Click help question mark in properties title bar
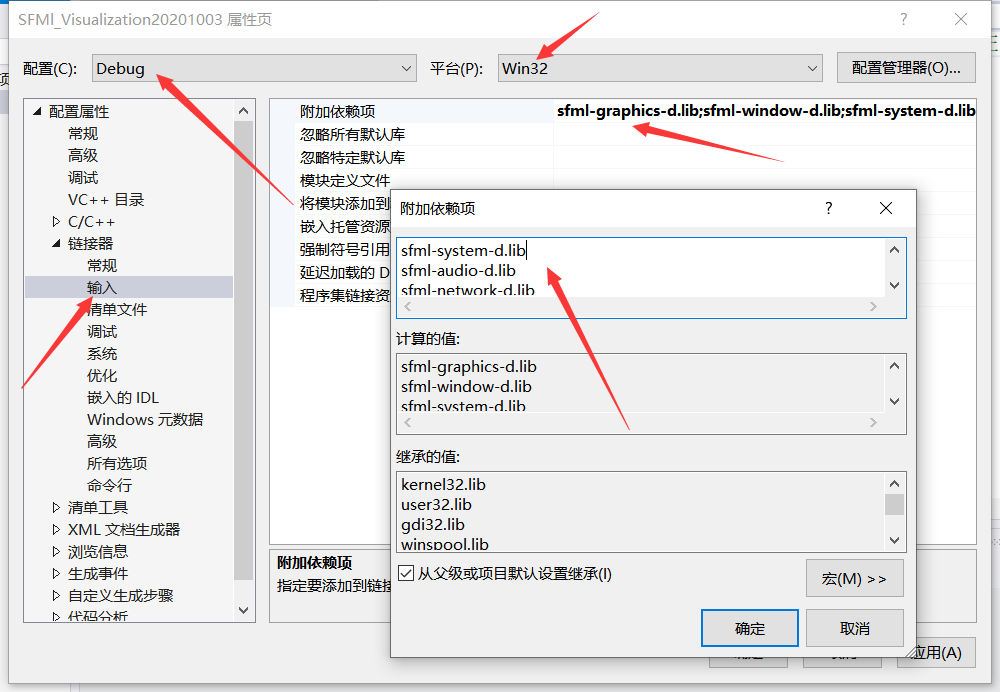 point(903,19)
